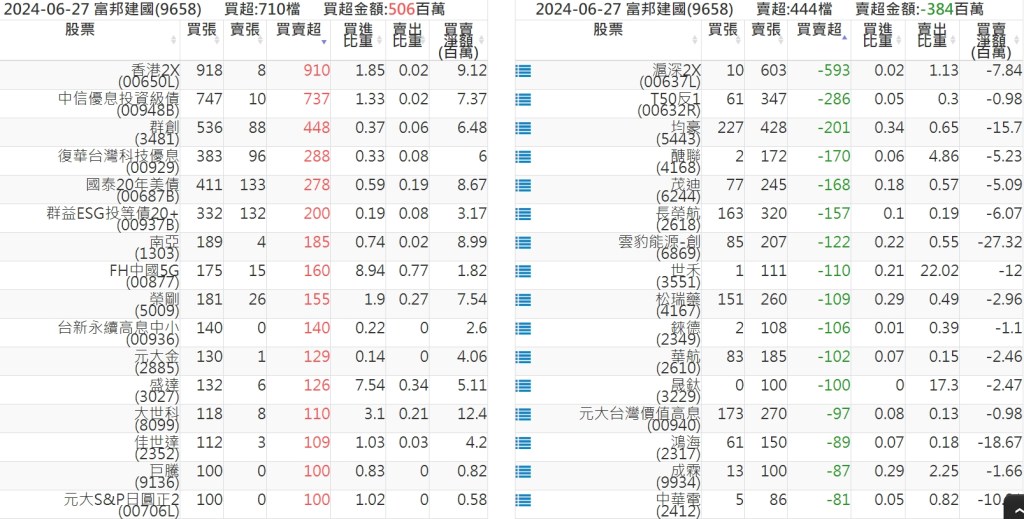Open the list icon next to T50反1 row
Viewport: 1024px width, 519px height.
522,100
